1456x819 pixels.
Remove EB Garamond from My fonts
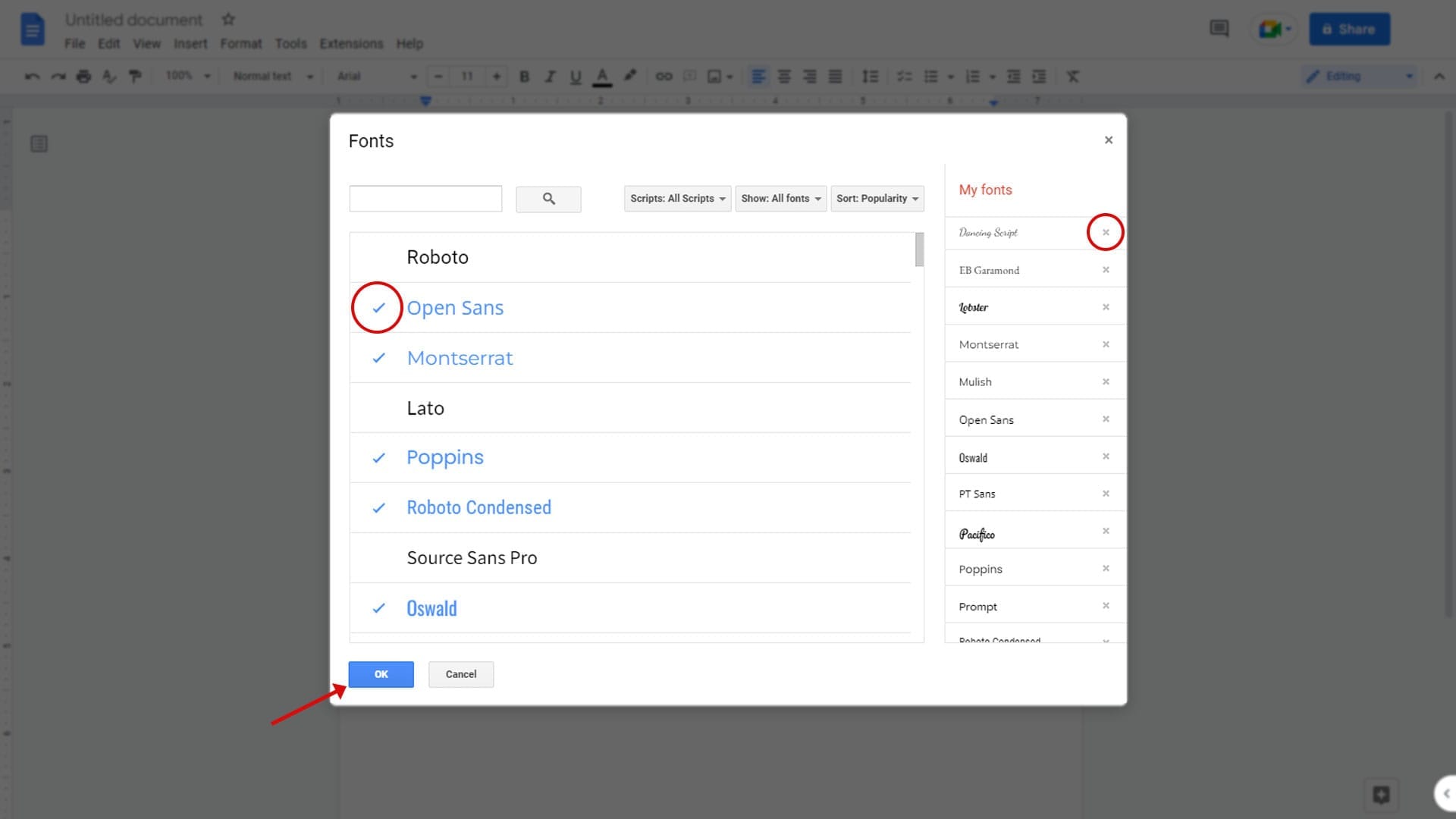1106,270
